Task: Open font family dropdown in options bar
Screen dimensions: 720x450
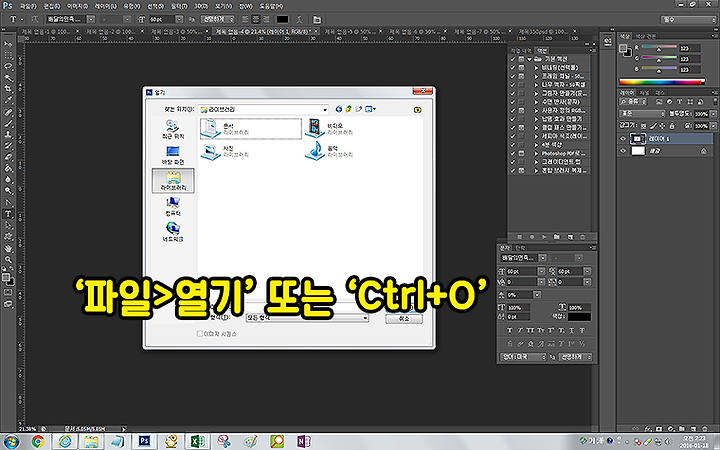Action: [x=91, y=19]
